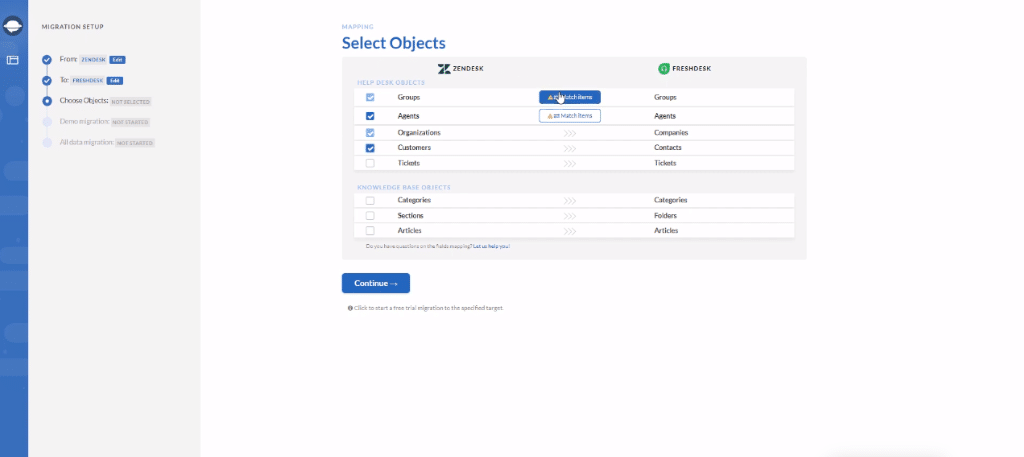
Task: Uncheck the Agents checkbox
Action: click(370, 116)
